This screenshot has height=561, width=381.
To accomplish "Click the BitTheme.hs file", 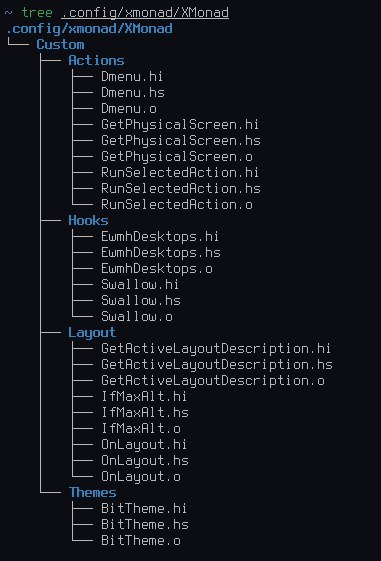I will click(145, 525).
